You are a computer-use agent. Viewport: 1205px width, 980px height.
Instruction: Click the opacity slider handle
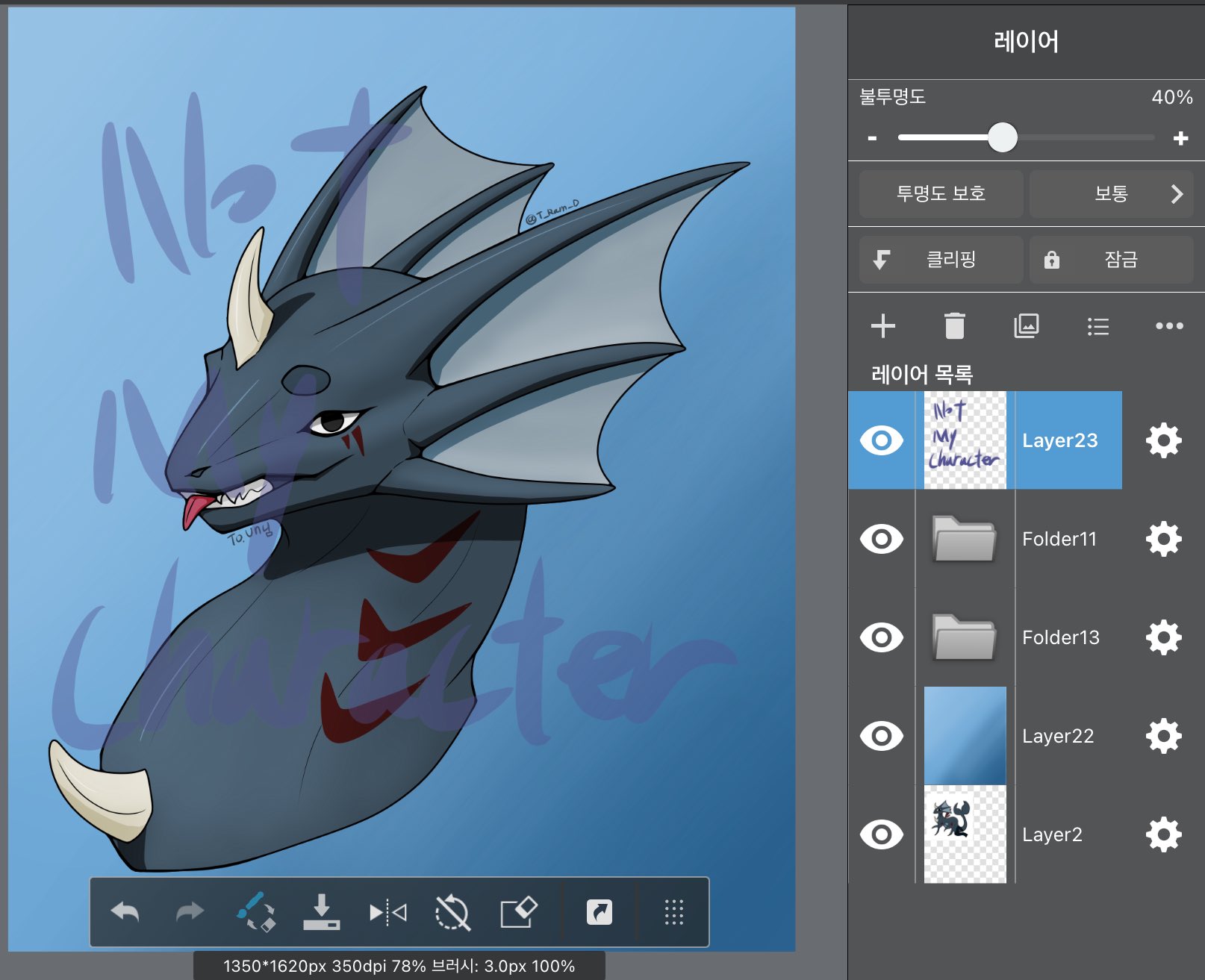point(1002,137)
